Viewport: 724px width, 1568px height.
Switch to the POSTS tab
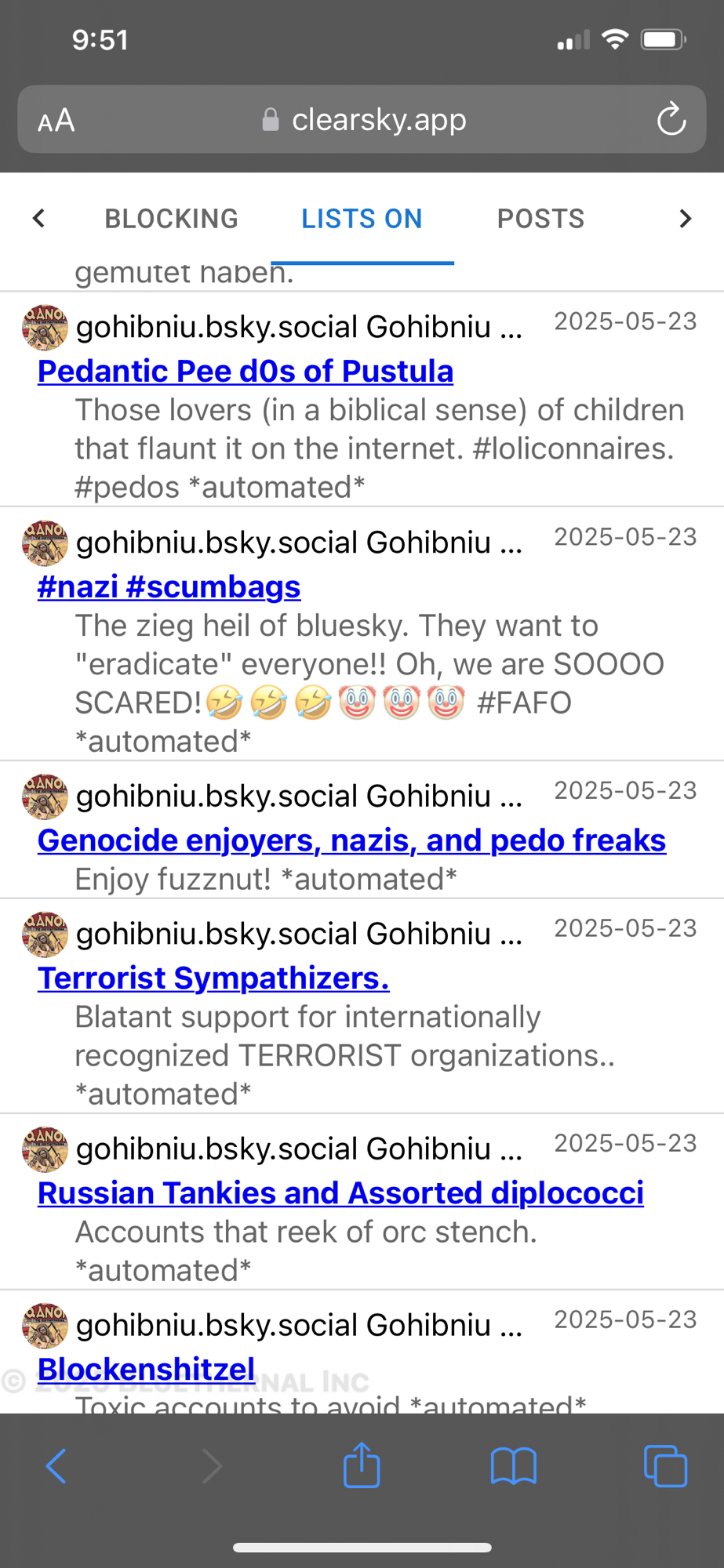540,219
